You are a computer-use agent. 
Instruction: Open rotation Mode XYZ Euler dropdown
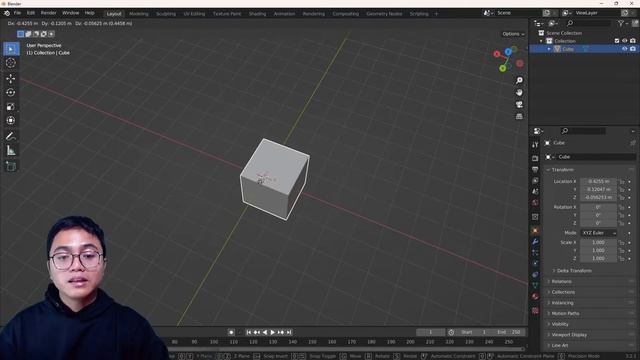coord(599,233)
